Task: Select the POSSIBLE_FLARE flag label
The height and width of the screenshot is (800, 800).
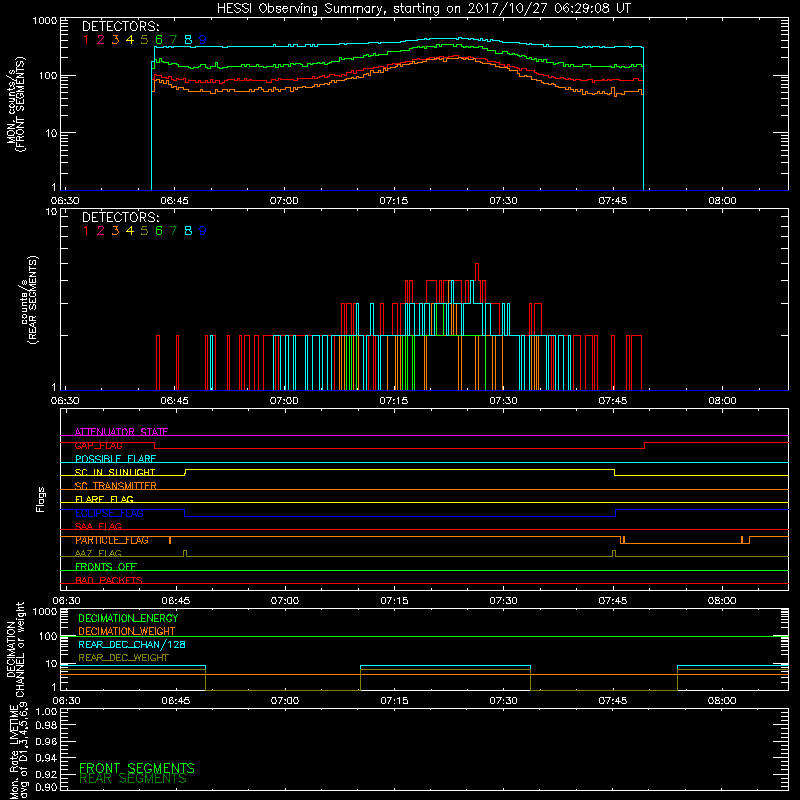Action: tap(115, 459)
